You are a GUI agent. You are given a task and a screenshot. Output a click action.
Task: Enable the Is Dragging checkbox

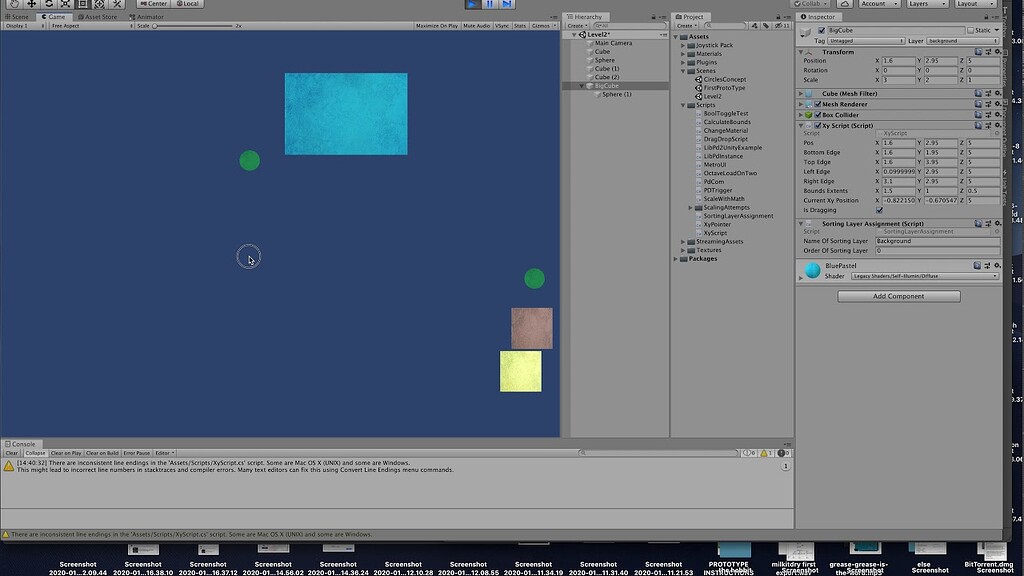tap(879, 210)
